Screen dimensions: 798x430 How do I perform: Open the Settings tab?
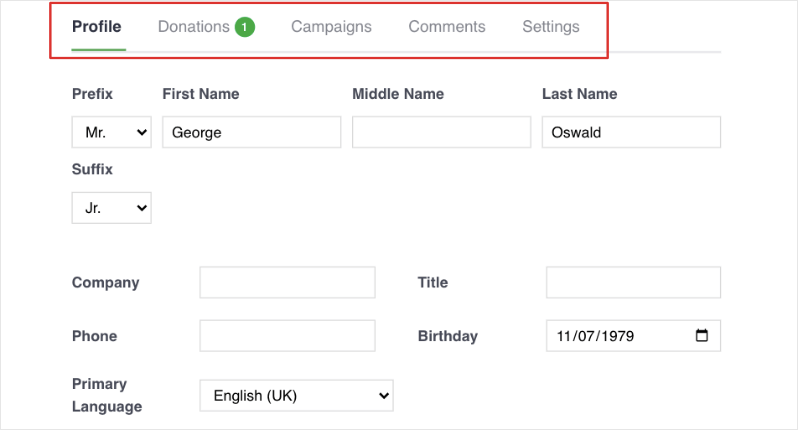point(550,27)
